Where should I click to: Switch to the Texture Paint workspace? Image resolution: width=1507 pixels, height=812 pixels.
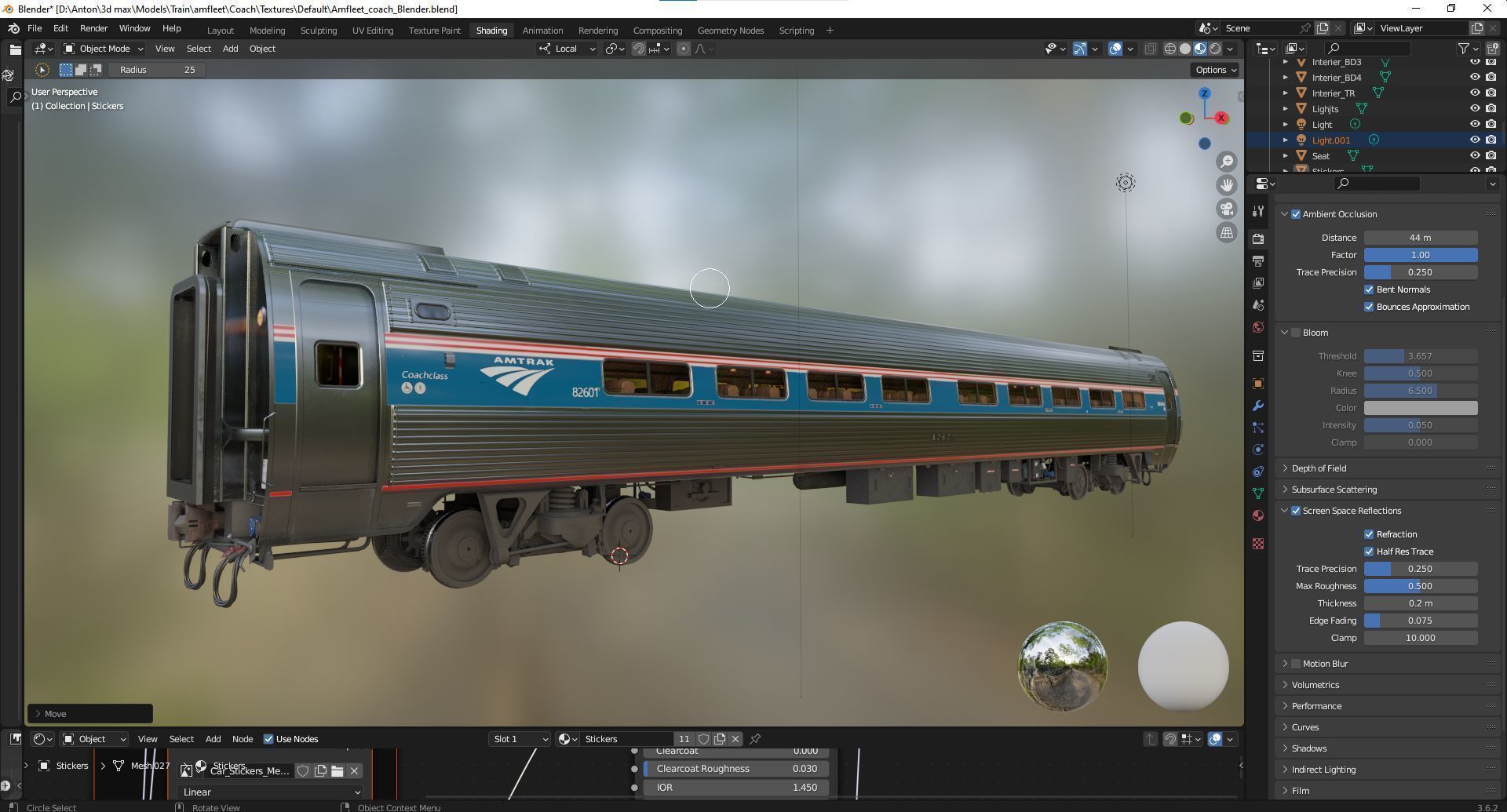click(x=434, y=31)
